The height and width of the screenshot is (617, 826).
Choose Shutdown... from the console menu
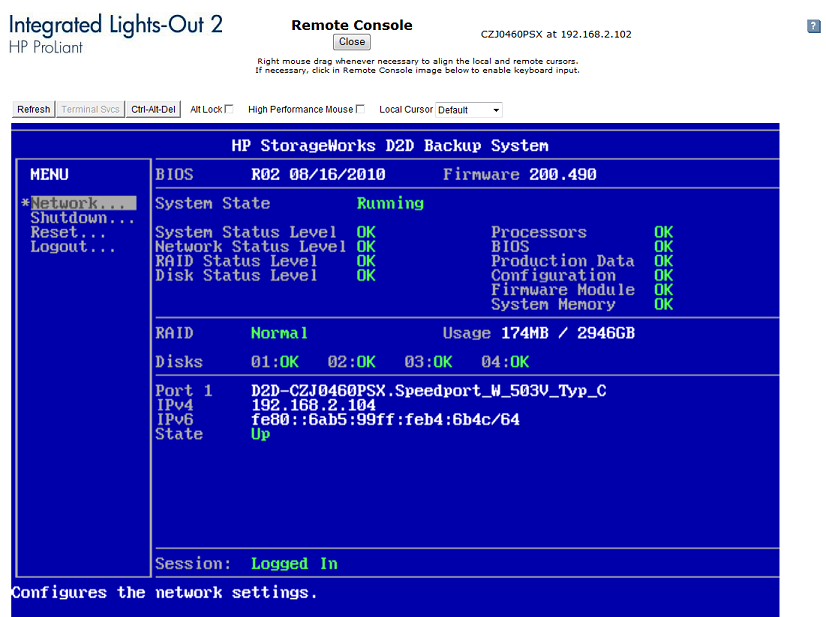(x=83, y=218)
